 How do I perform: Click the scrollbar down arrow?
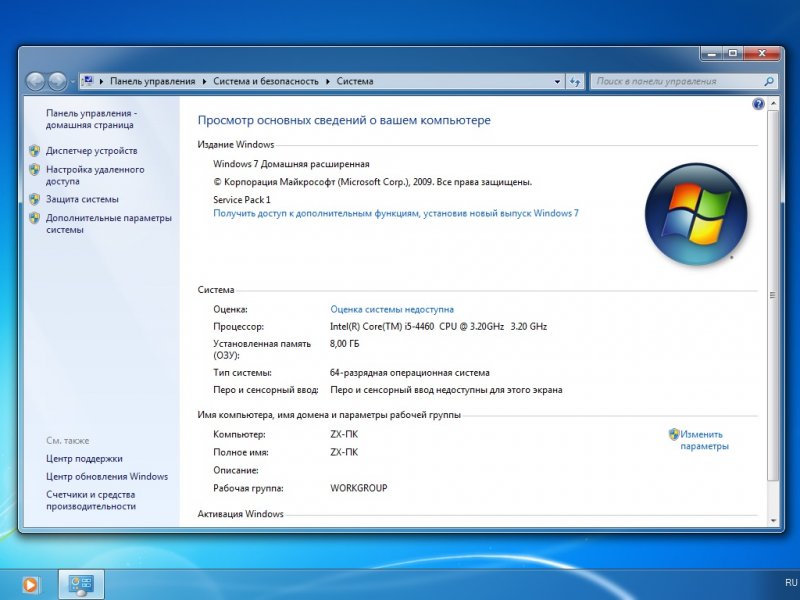click(x=773, y=520)
